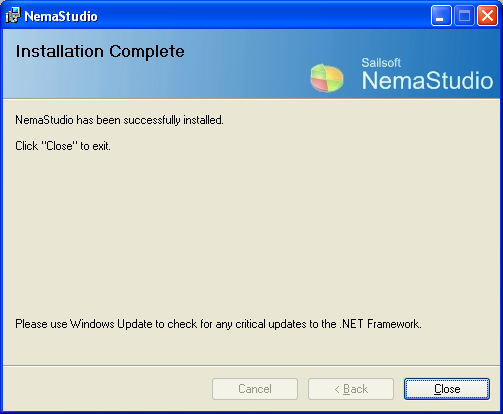Screen dimensions: 503x414
Task: Click the Sailsoft brand text in banner
Action: [x=381, y=63]
